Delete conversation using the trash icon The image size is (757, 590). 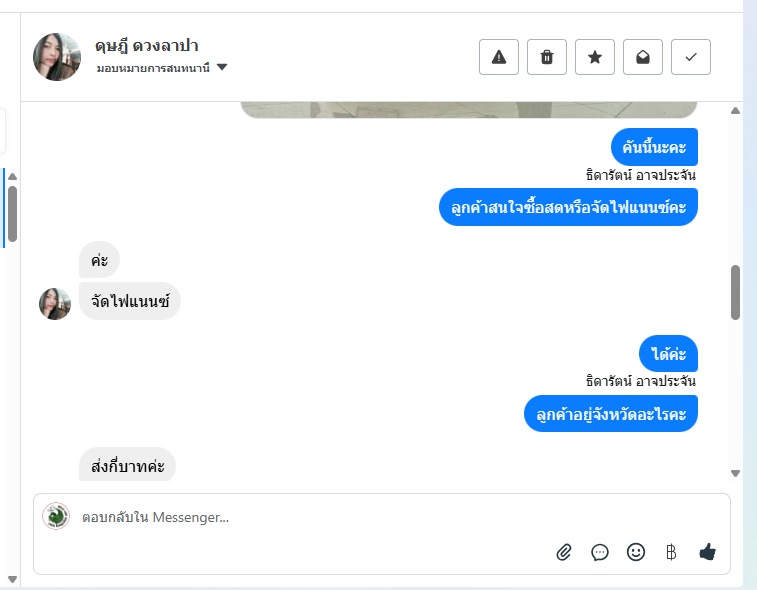point(547,57)
